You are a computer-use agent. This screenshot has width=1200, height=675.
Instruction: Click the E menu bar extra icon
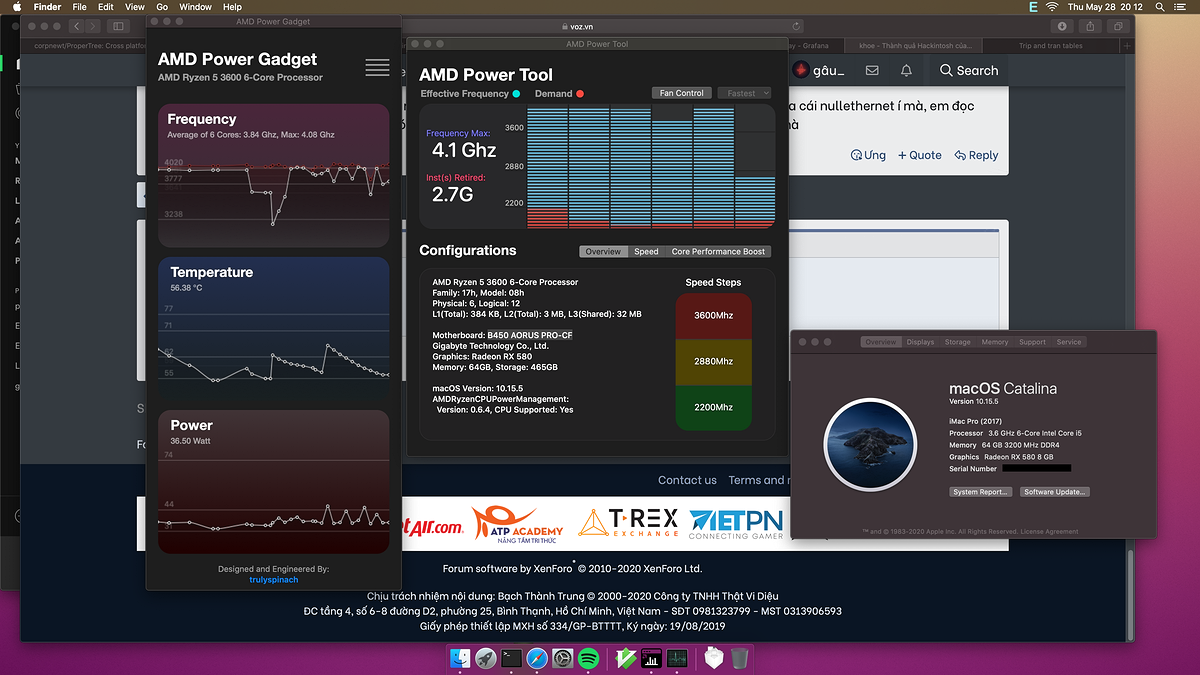(x=1031, y=7)
